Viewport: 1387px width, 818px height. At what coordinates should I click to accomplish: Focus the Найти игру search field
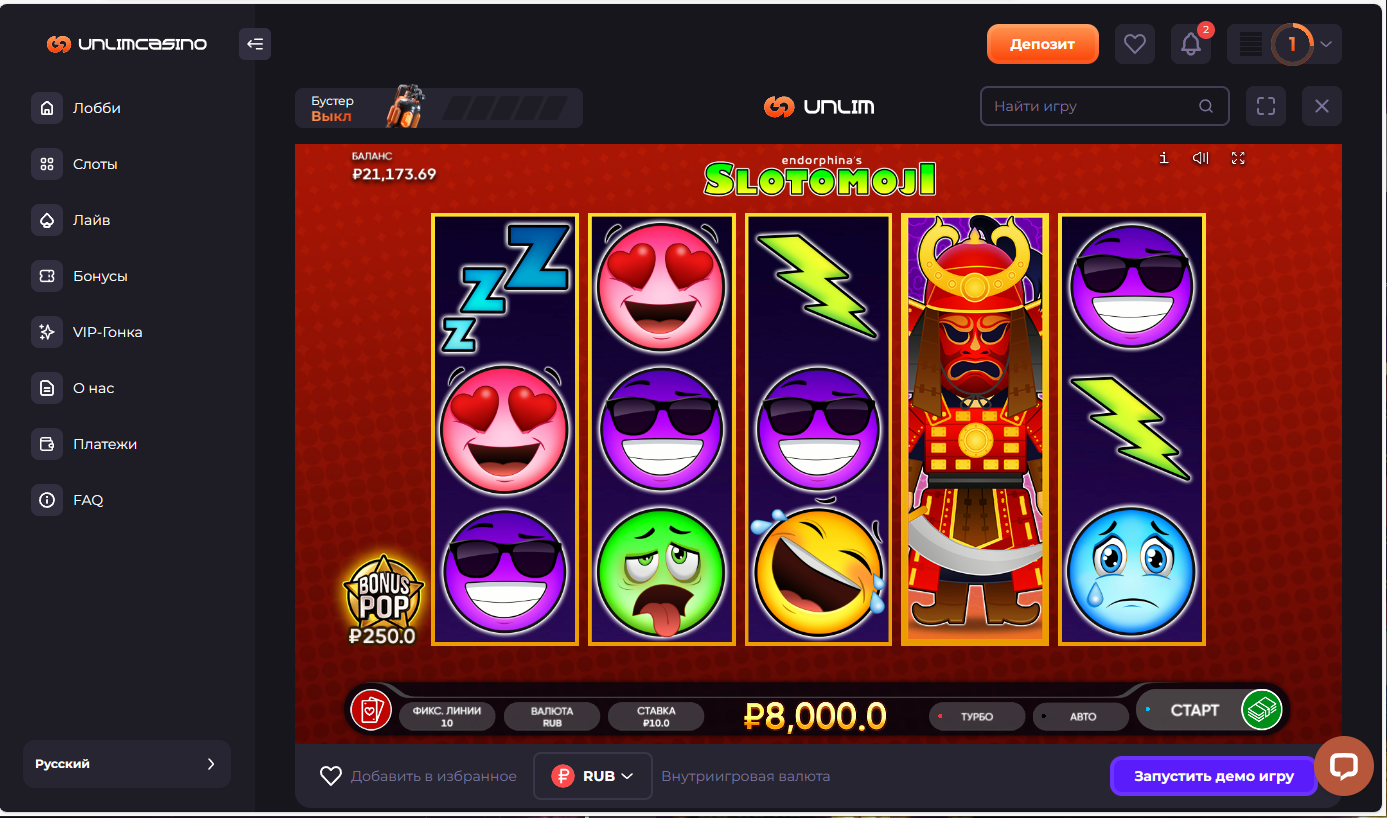tap(1105, 106)
